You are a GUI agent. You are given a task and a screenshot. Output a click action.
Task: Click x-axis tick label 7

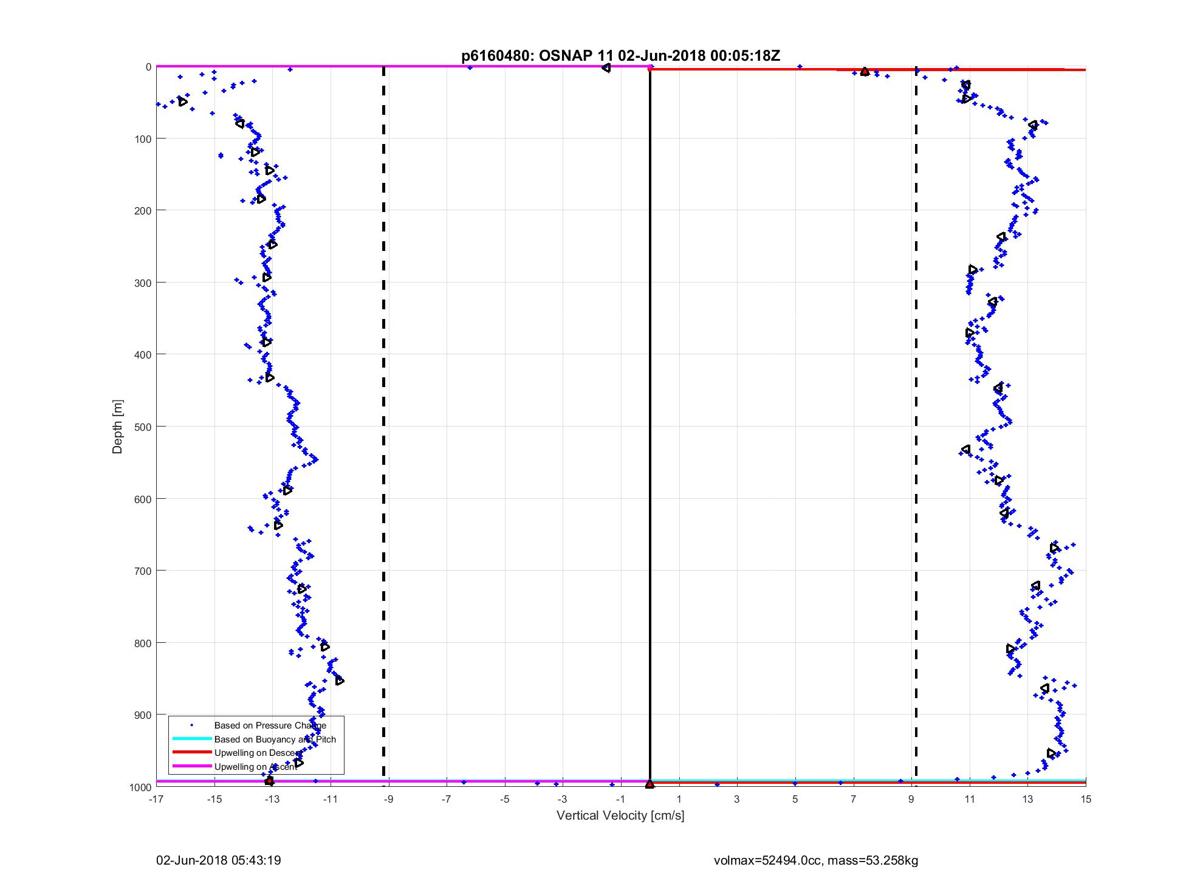coord(853,799)
